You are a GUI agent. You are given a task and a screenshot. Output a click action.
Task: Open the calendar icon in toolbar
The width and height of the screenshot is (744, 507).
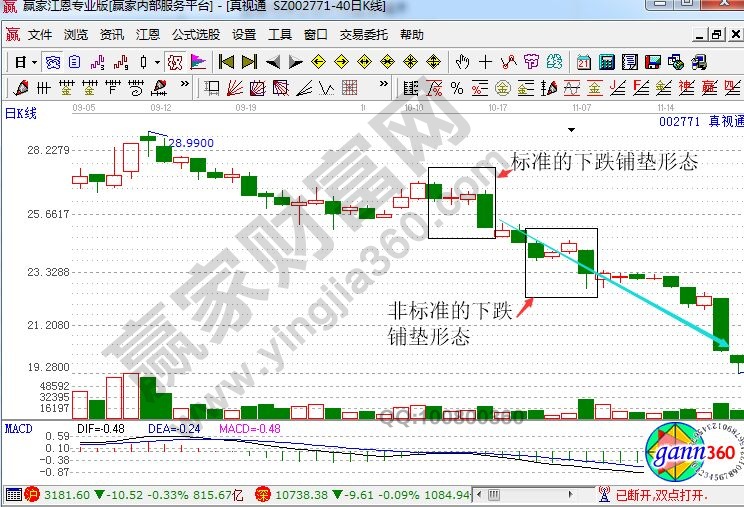coord(584,62)
